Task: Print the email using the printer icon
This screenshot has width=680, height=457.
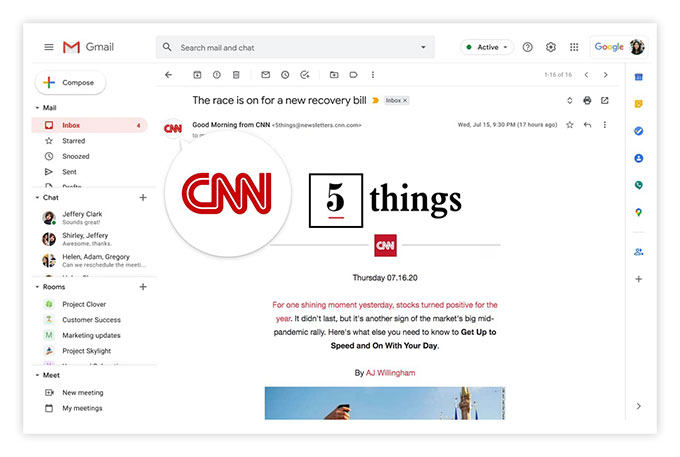Action: [587, 101]
